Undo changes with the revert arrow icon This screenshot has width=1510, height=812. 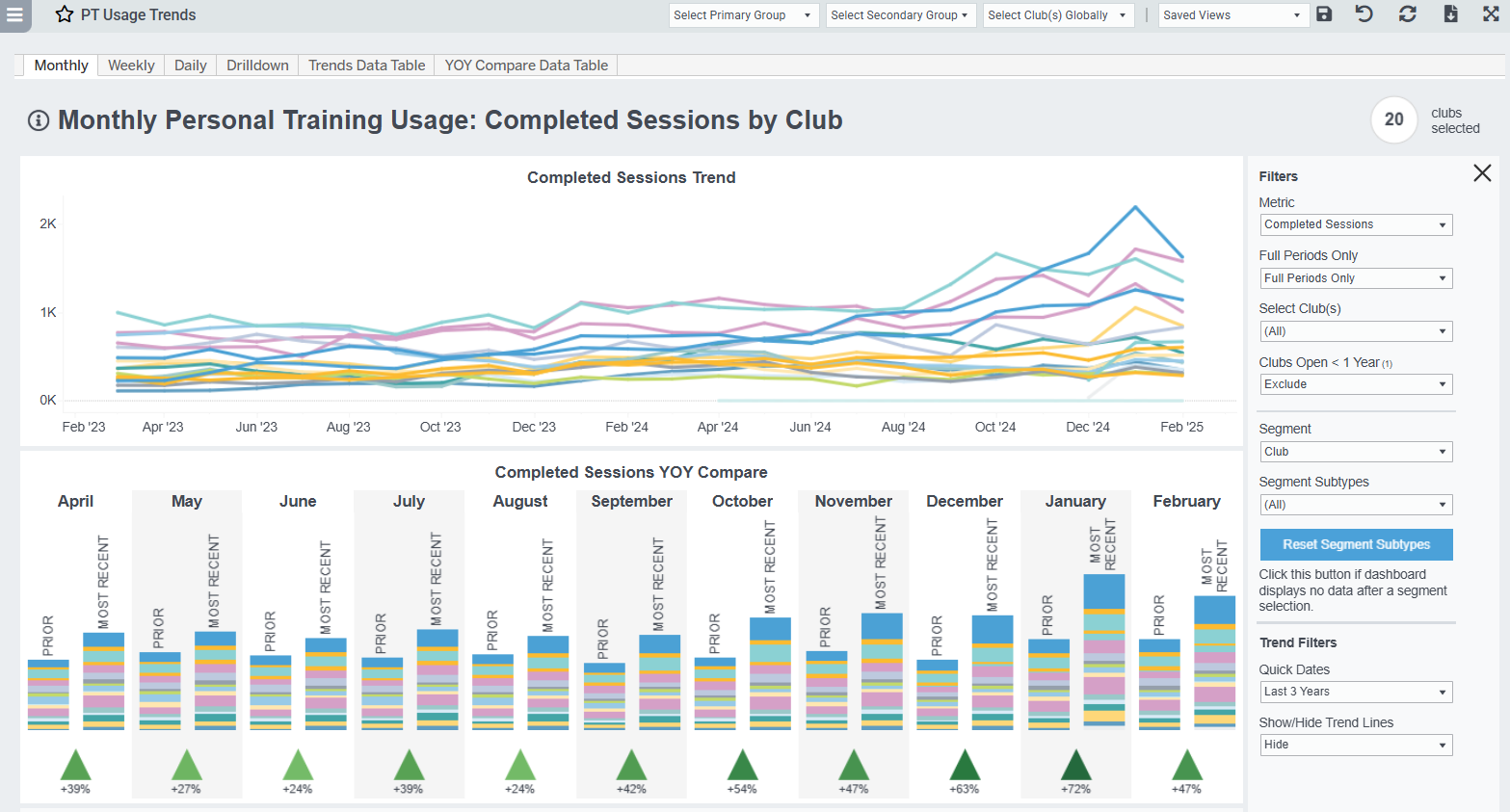(1364, 14)
